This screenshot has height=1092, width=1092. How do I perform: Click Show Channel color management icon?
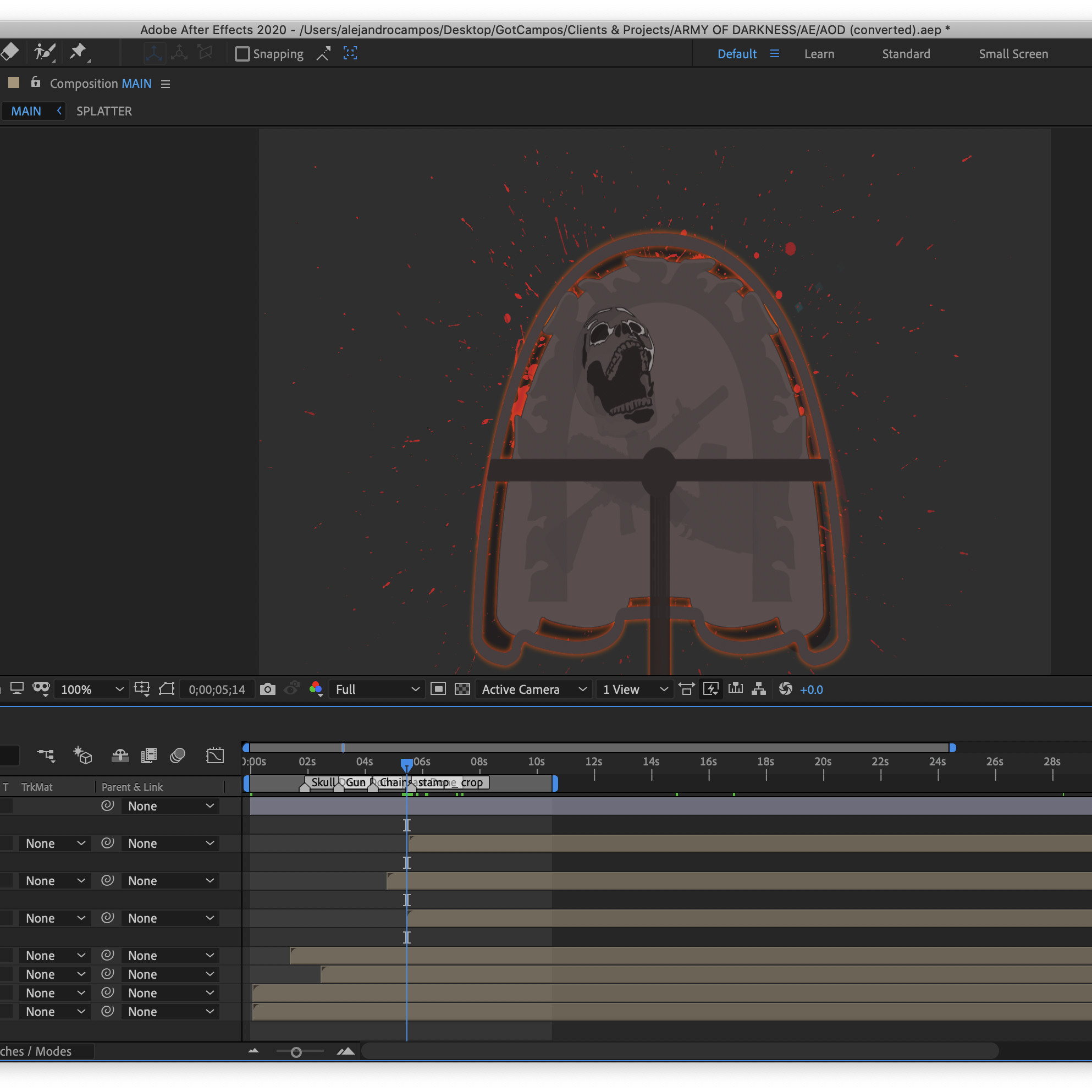pos(316,690)
